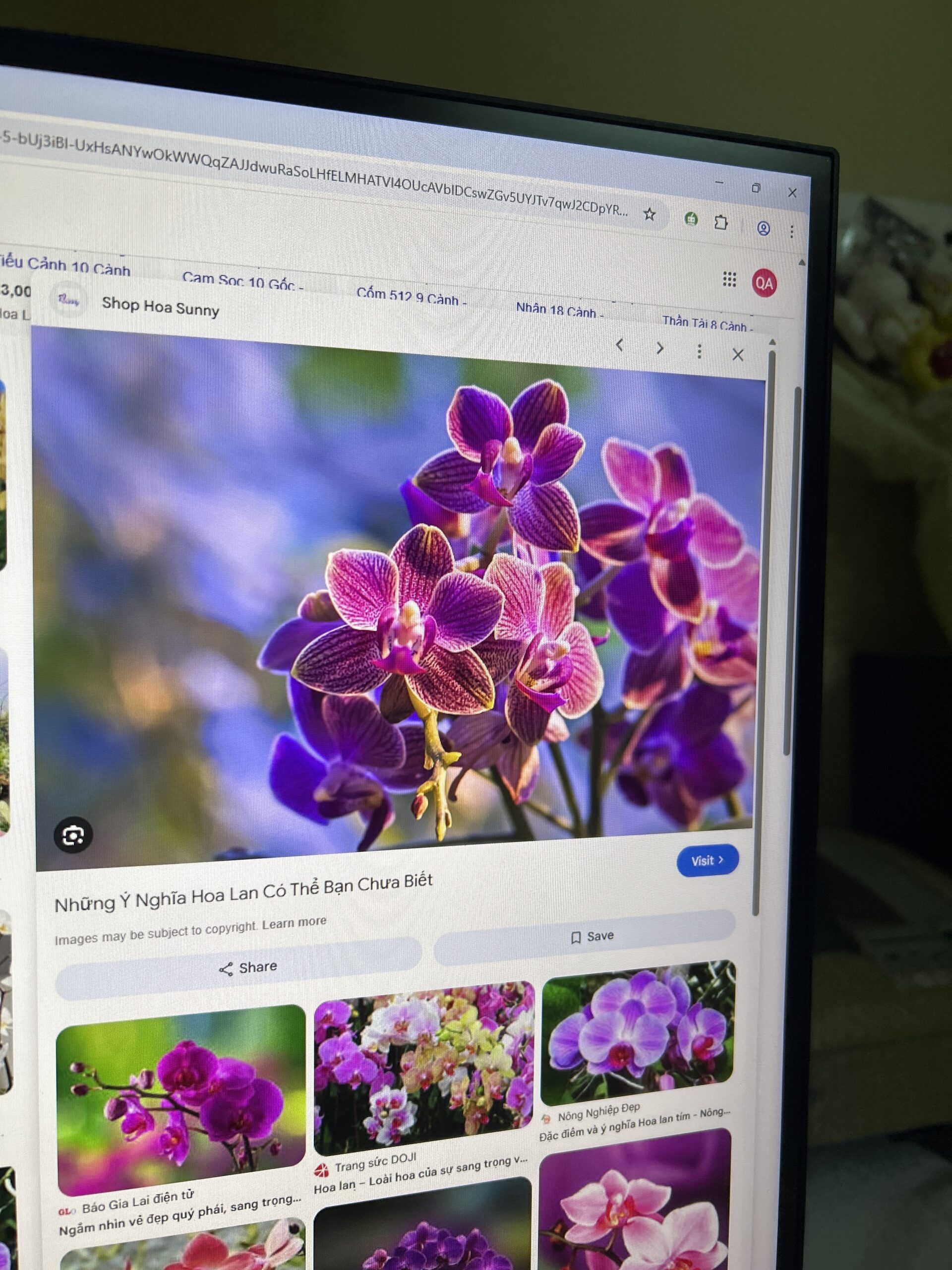
Task: Open the Learn more copyright link
Action: pos(294,923)
